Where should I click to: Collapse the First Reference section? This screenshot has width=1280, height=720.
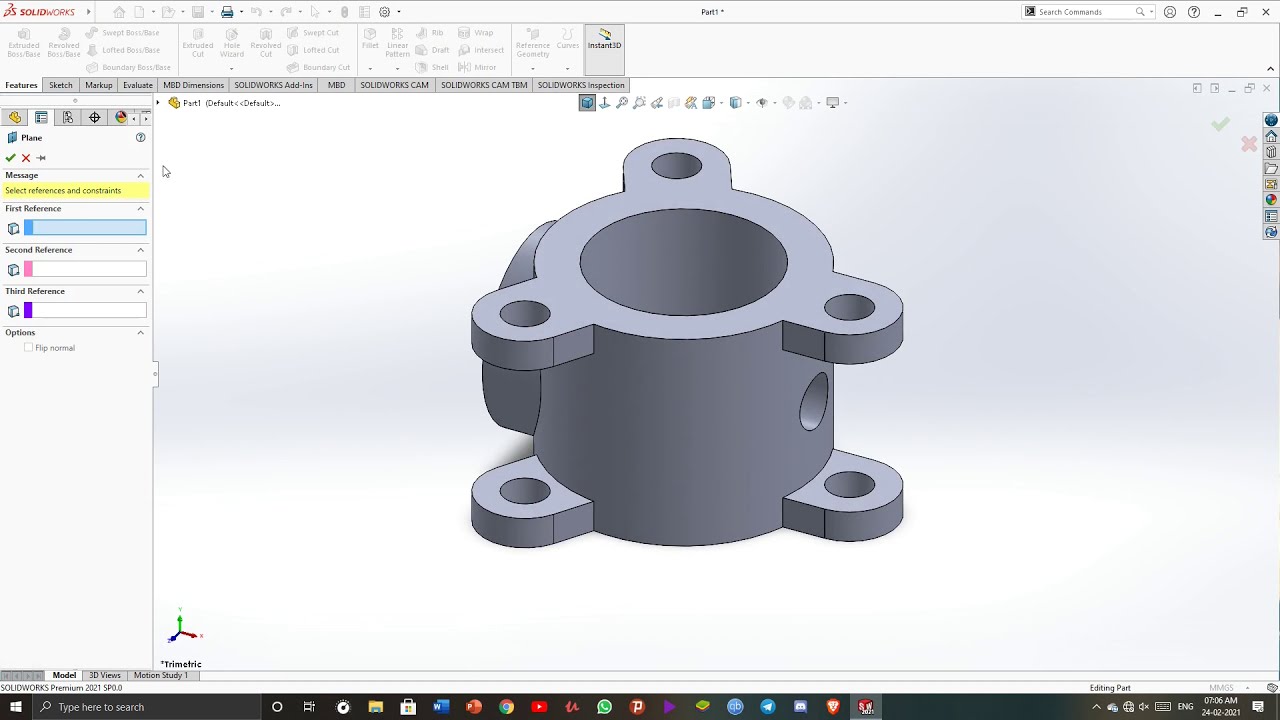tap(140, 209)
